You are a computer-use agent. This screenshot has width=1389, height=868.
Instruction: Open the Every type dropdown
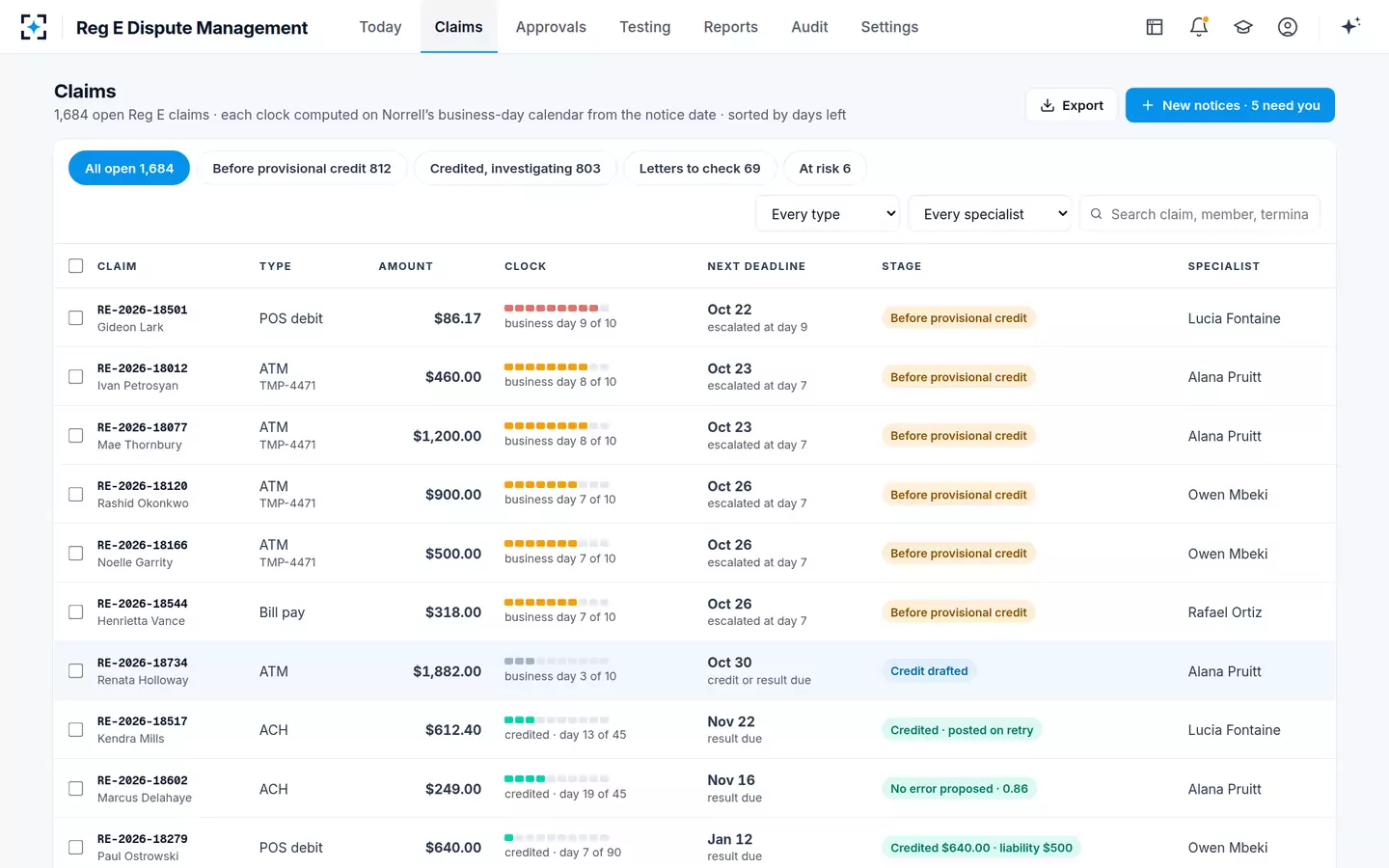pyautogui.click(x=828, y=214)
